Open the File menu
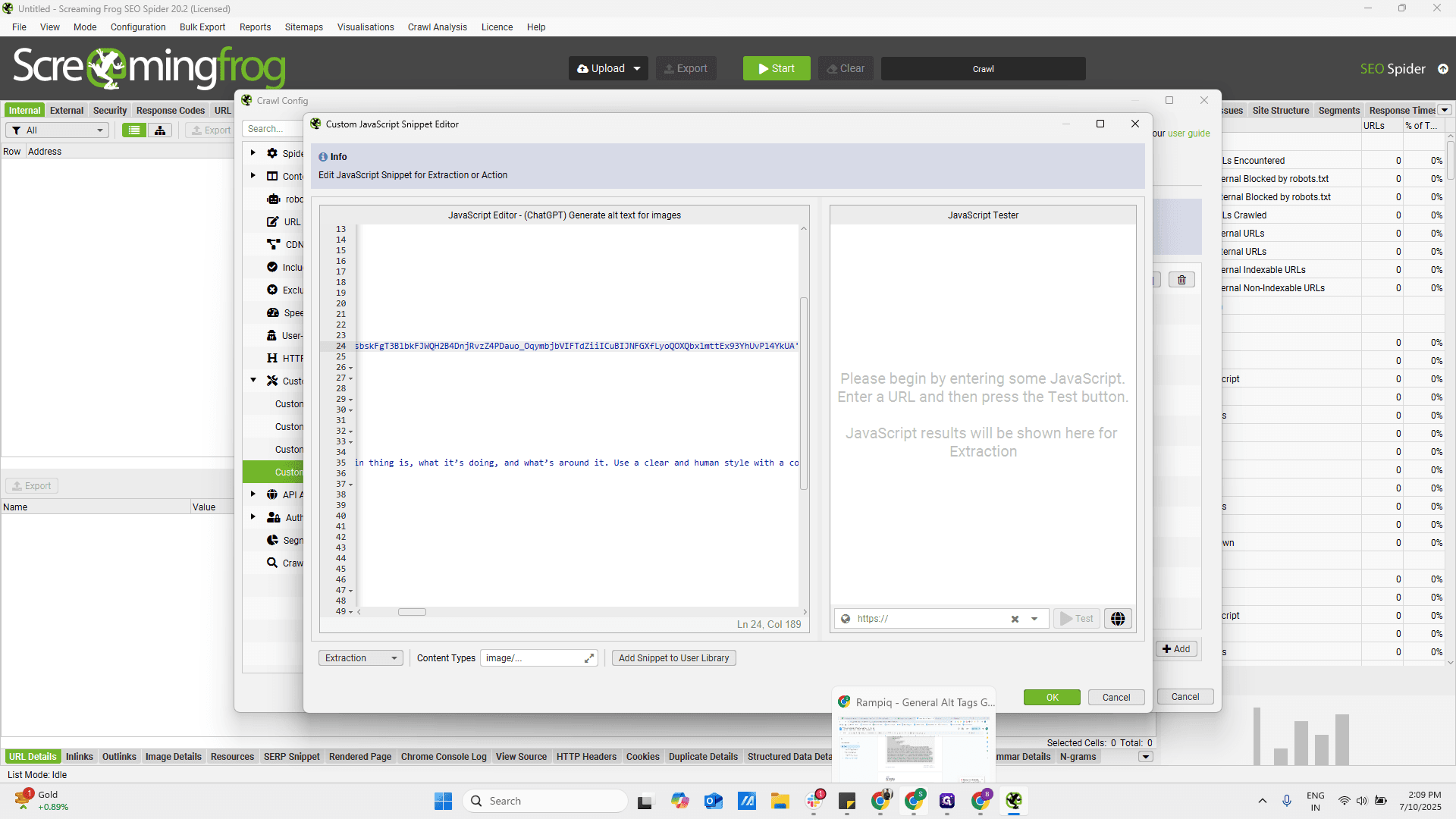 20,27
